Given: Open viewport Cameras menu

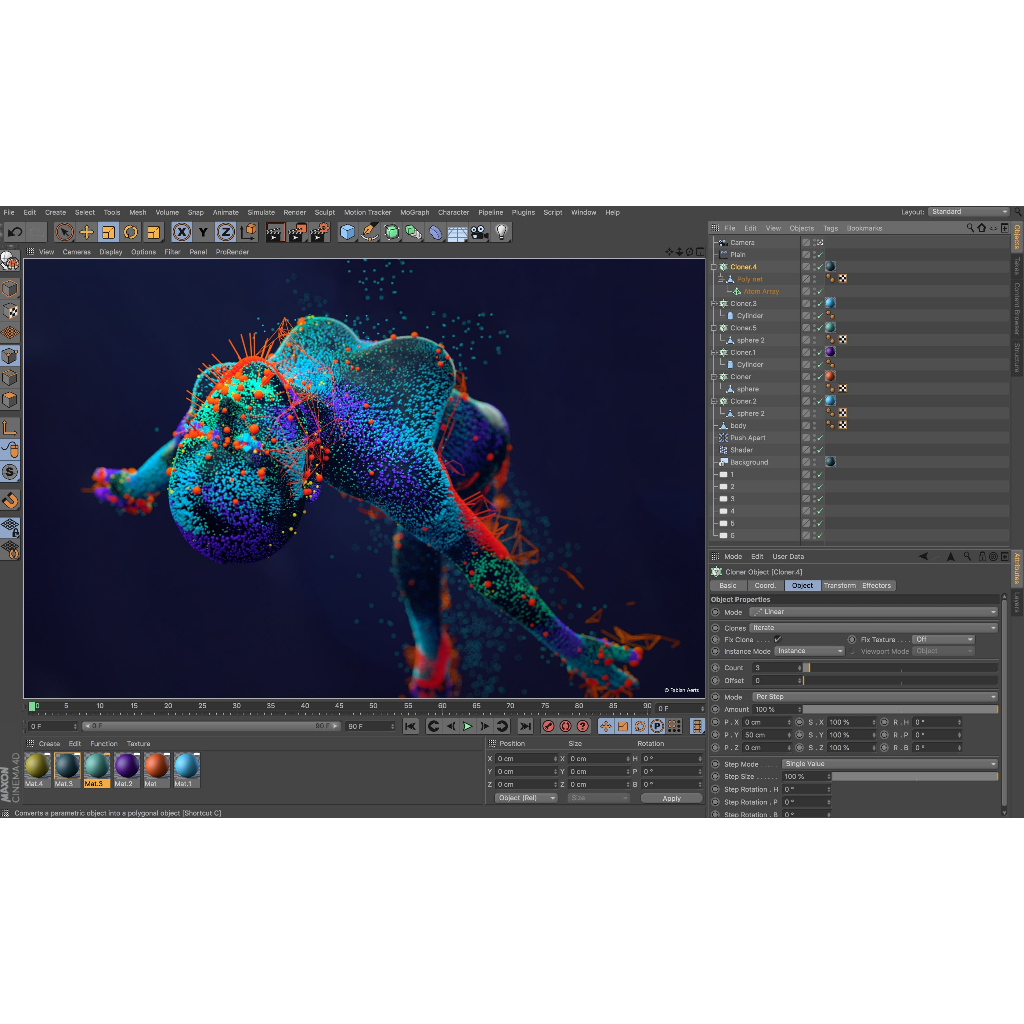Looking at the screenshot, I should click(x=76, y=252).
